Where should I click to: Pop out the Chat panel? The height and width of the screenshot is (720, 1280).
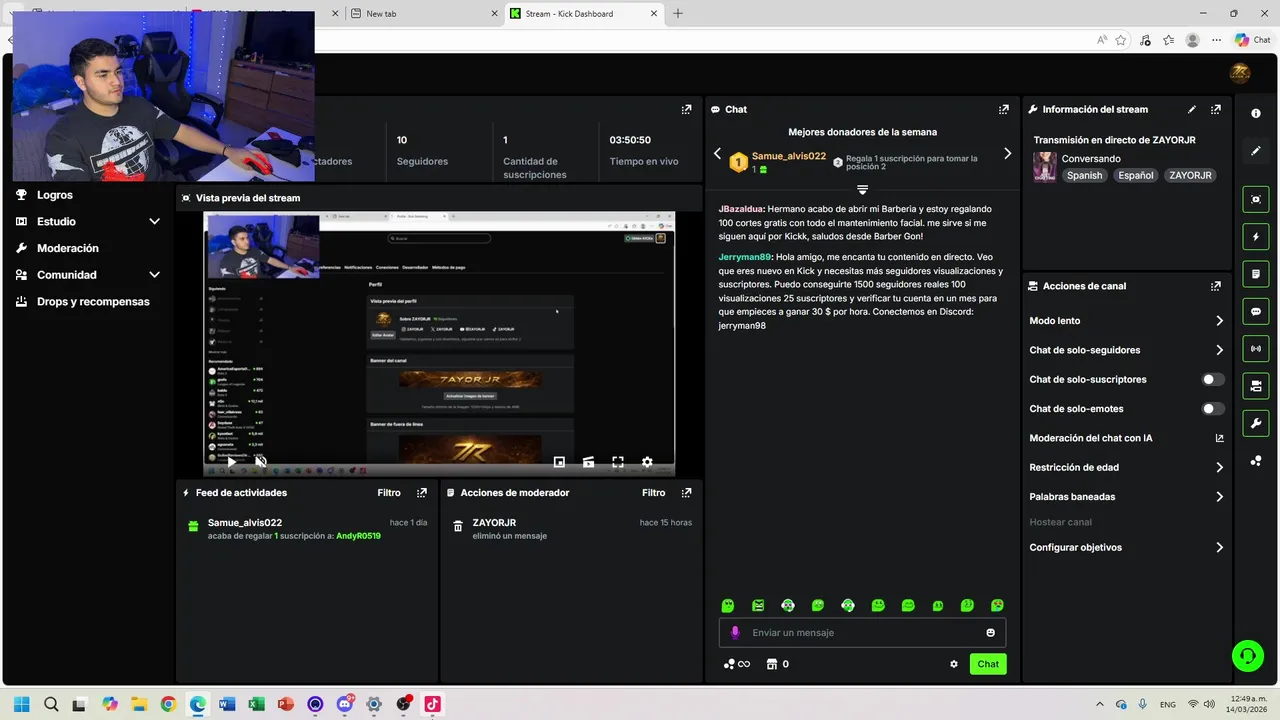tap(1004, 109)
